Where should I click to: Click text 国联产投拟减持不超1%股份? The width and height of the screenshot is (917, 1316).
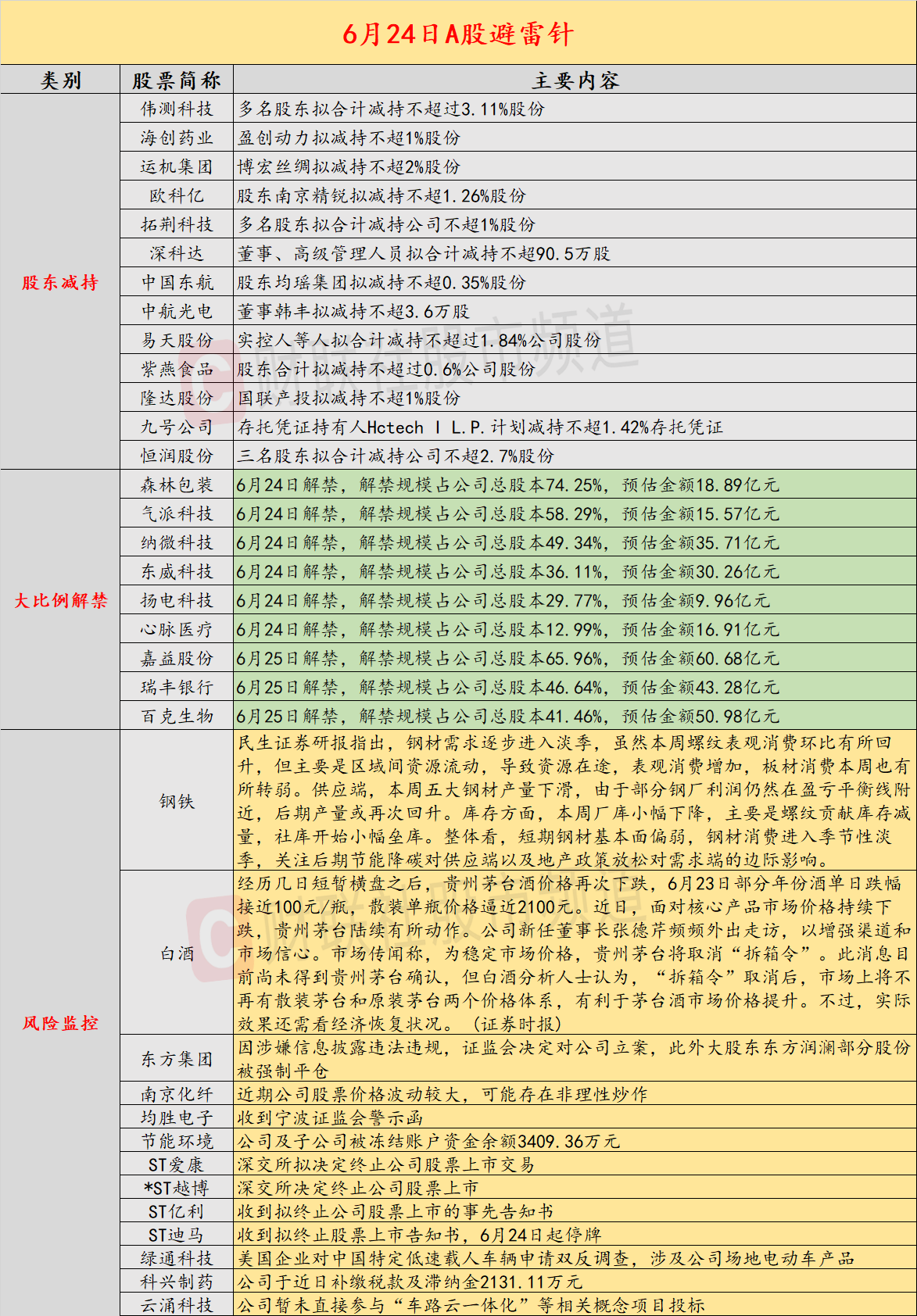point(349,398)
